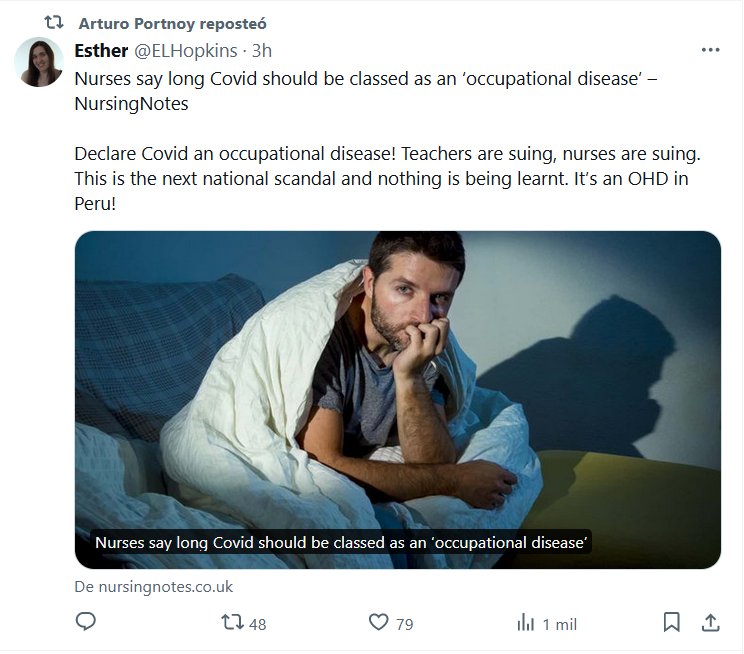Click the display name Esther
744x654 pixels.
tap(101, 50)
